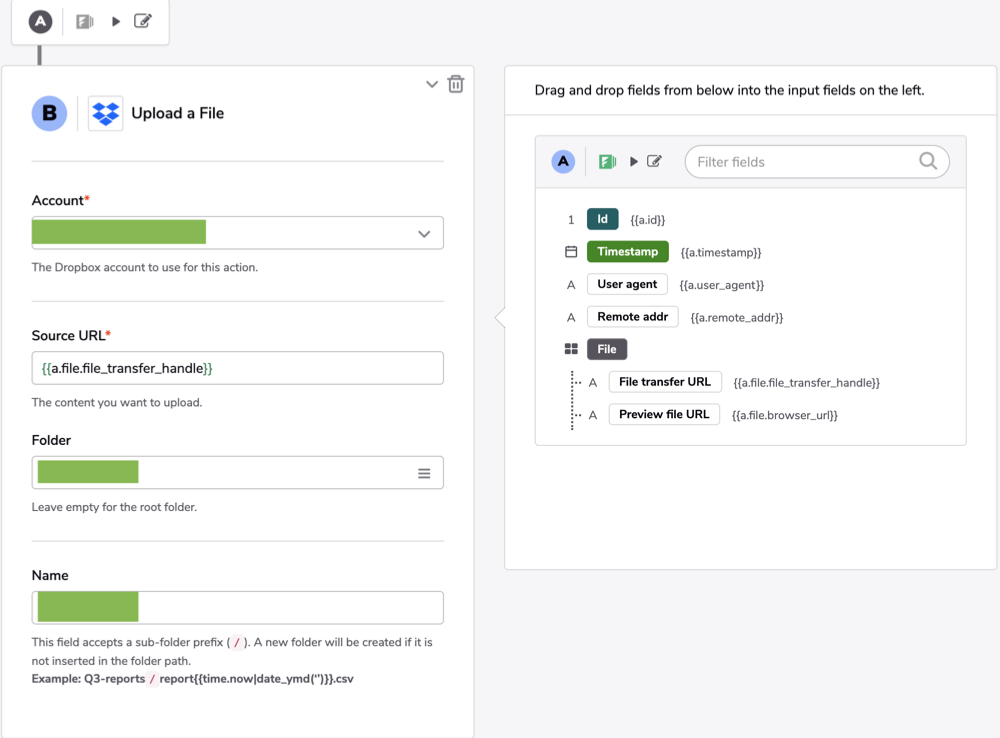Select the File transfer URL chip
This screenshot has height=738, width=1000.
point(665,382)
